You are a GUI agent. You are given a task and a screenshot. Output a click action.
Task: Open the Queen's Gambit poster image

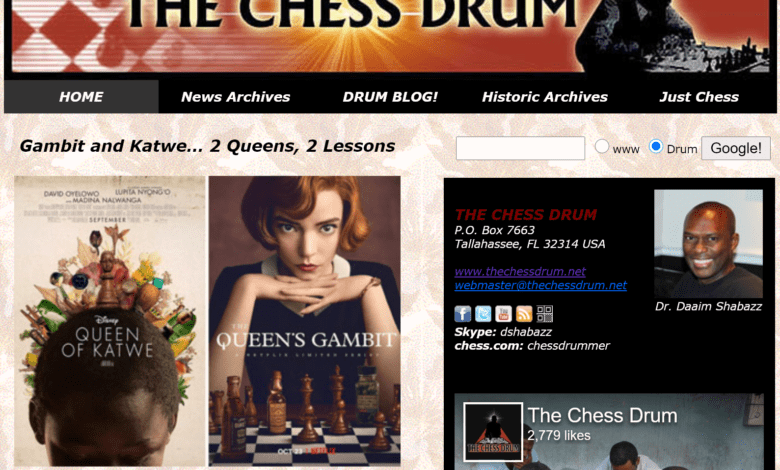(304, 321)
